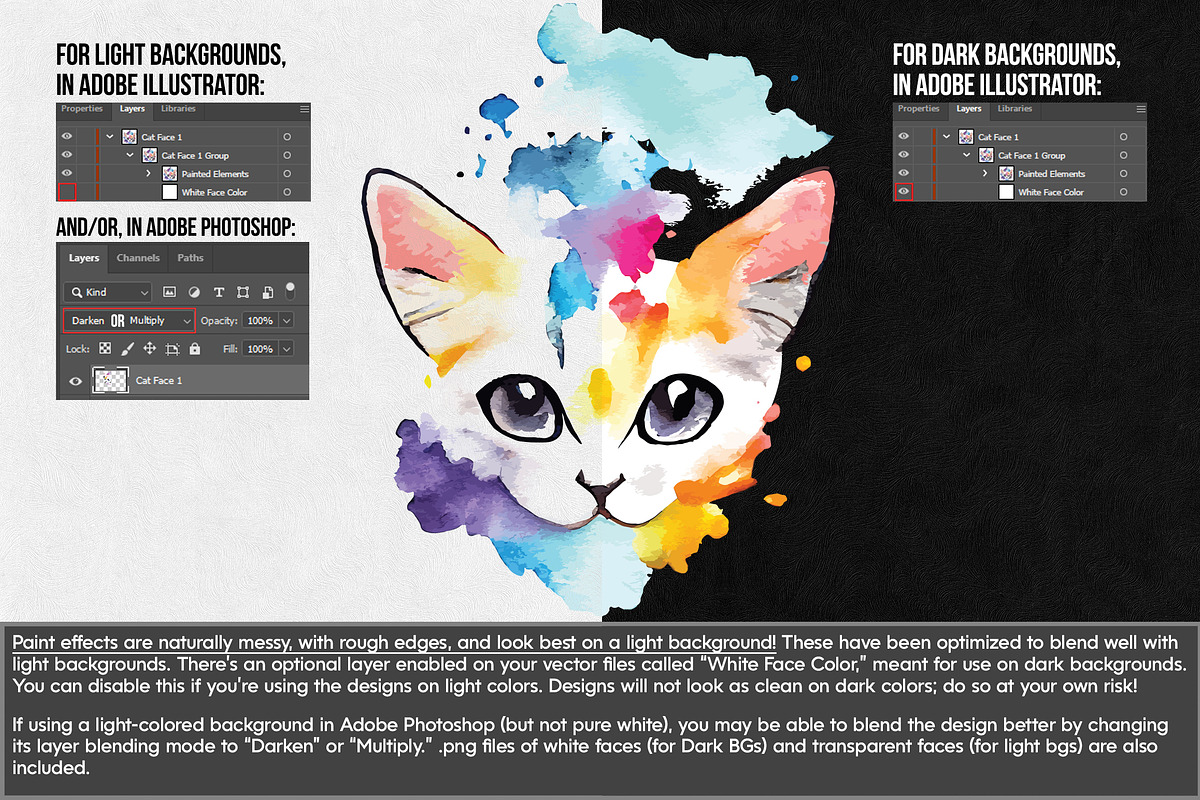Click target circle for Cat Face 1, dark-backgrounds panel

pos(1124,137)
